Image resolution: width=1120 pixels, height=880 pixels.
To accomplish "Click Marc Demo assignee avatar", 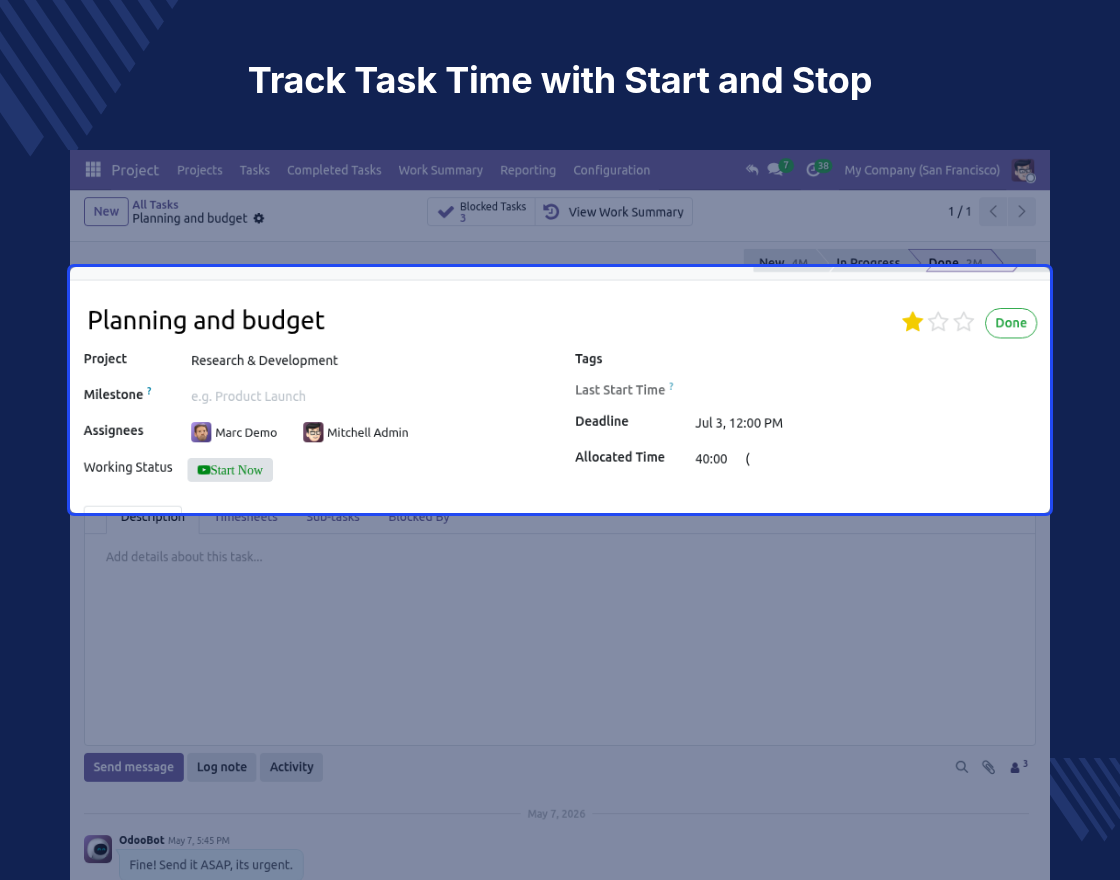I will click(201, 432).
